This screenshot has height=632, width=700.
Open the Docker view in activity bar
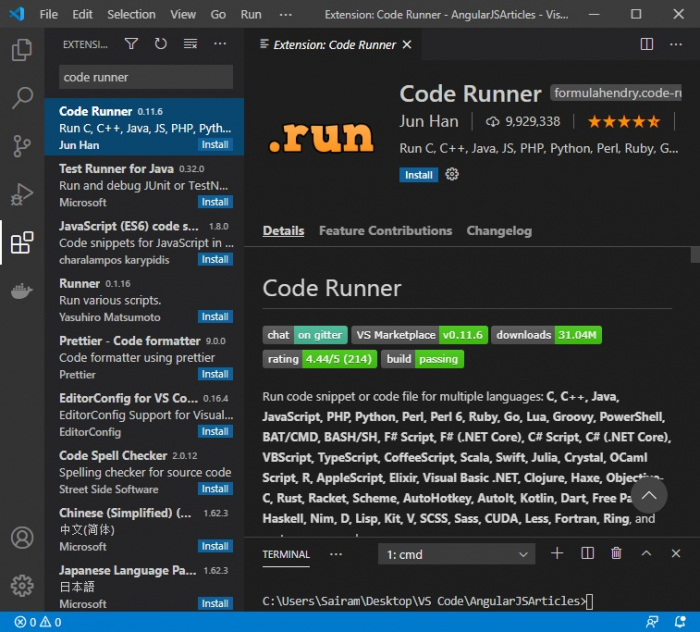(x=22, y=291)
